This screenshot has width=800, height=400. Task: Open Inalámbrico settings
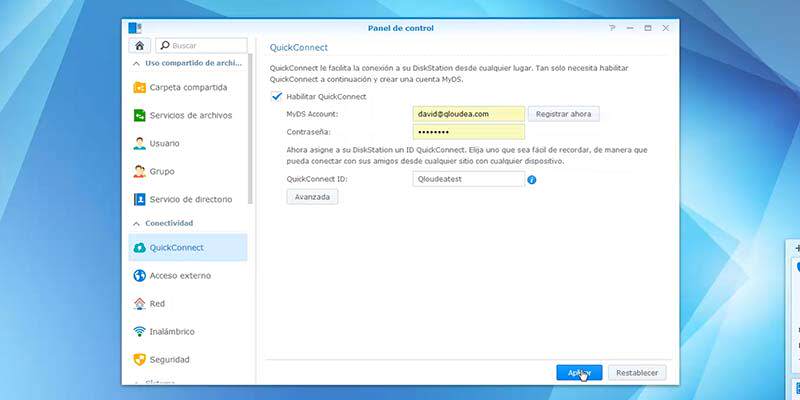point(188,332)
